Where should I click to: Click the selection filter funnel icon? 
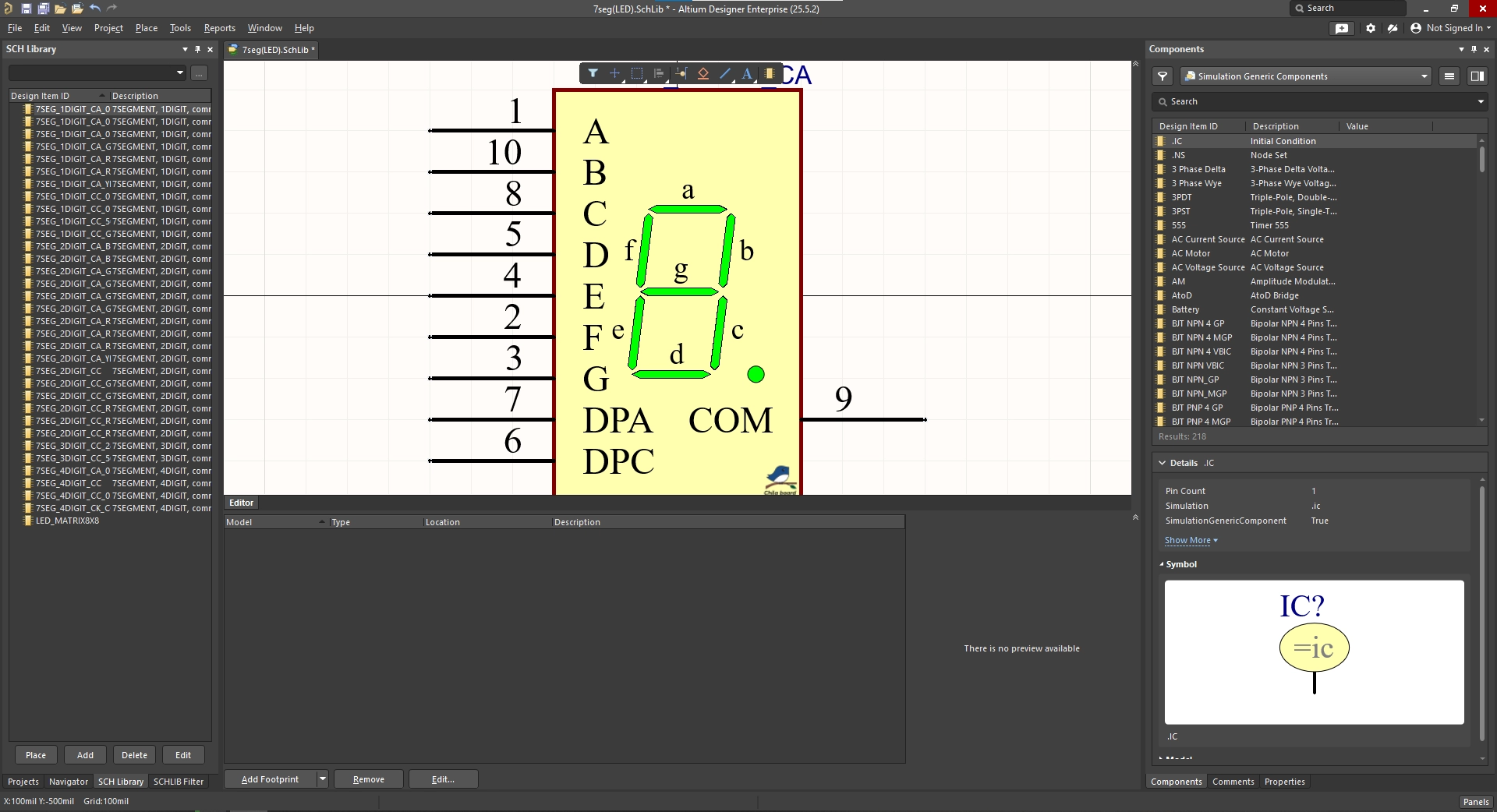pos(593,73)
